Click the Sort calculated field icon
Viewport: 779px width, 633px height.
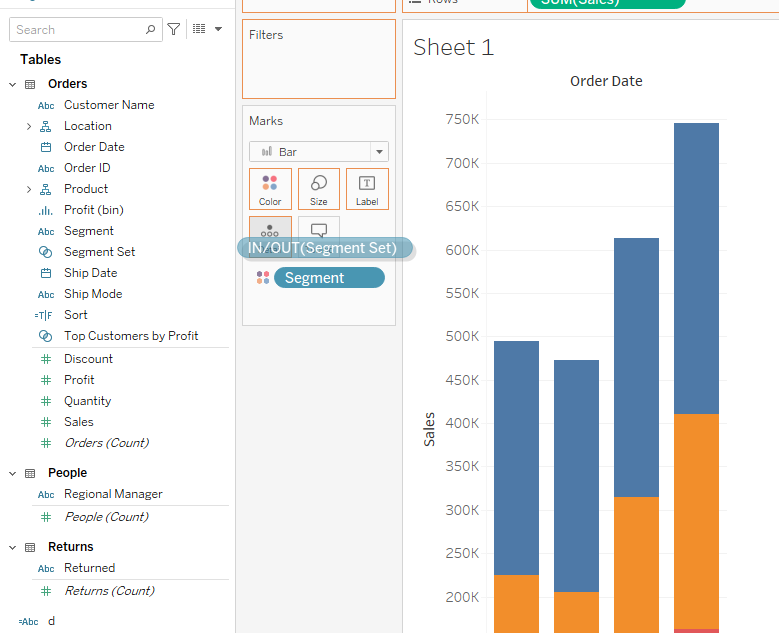(x=44, y=316)
